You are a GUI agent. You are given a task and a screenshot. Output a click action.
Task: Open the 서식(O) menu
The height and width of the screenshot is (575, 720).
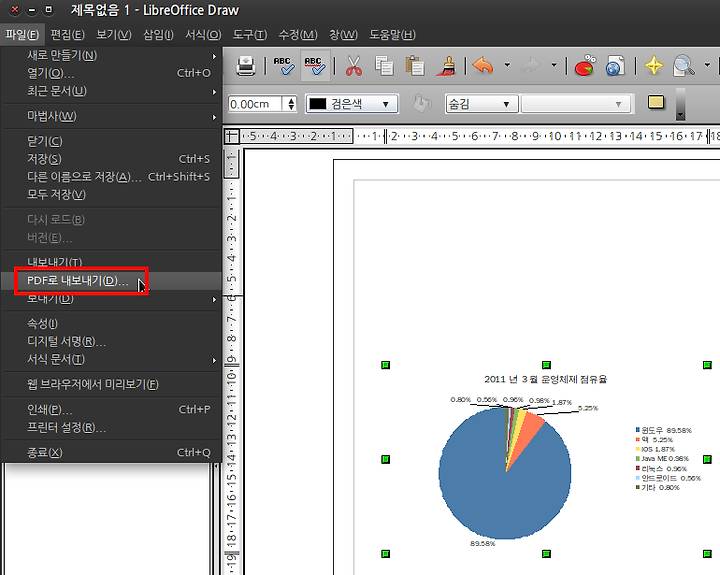(203, 35)
